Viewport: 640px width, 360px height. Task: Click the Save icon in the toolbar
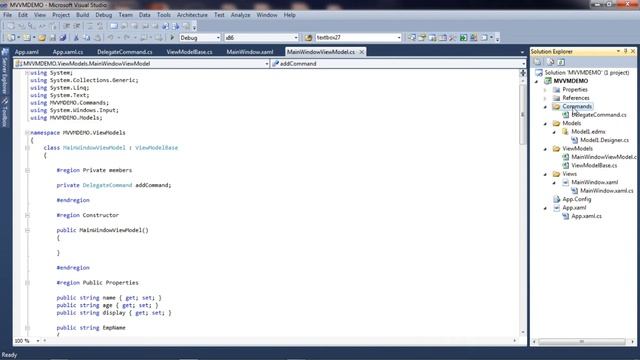53,38
